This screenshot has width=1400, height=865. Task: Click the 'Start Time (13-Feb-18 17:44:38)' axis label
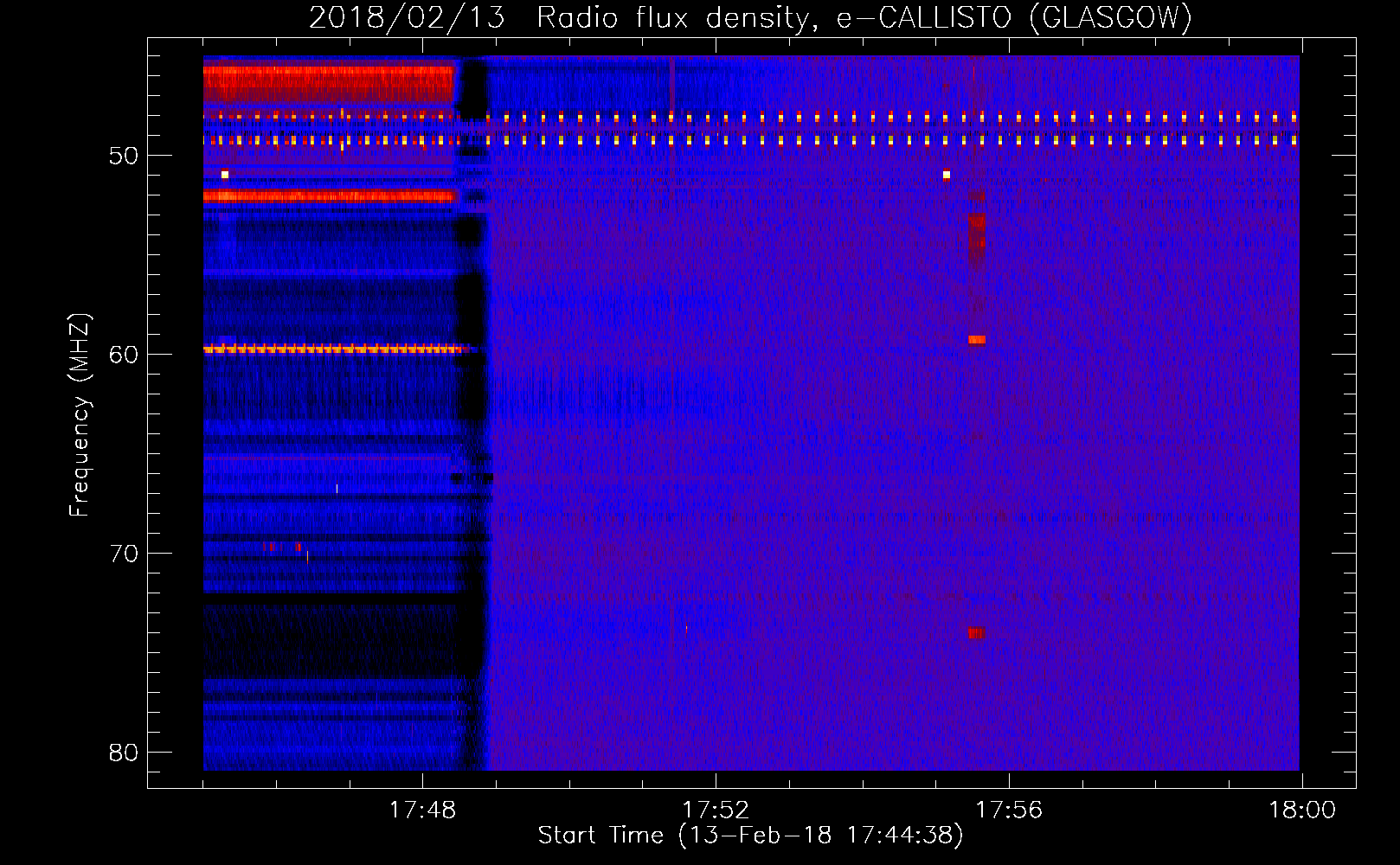(750, 836)
